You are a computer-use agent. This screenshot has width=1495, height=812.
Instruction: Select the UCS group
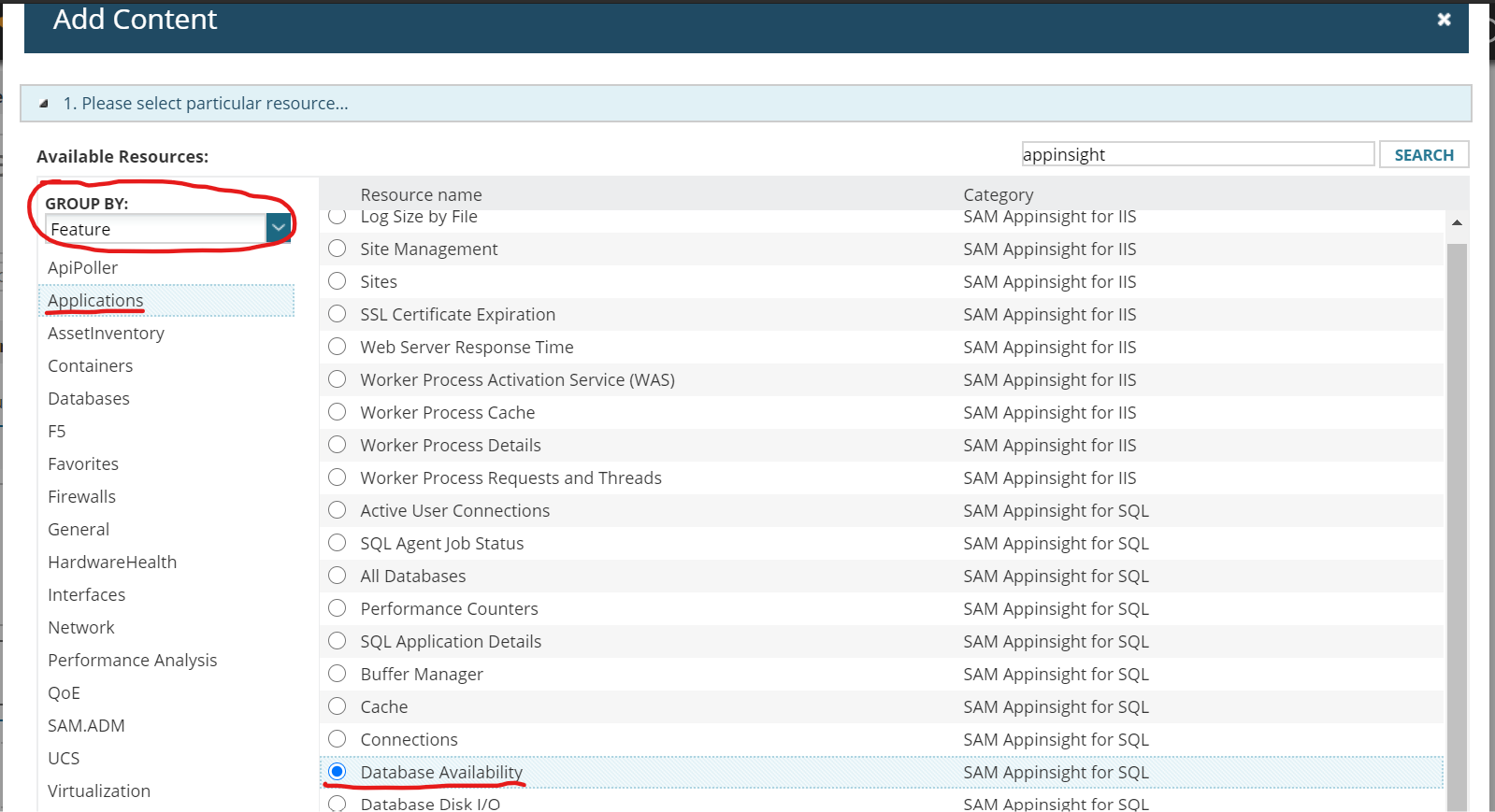pyautogui.click(x=64, y=759)
